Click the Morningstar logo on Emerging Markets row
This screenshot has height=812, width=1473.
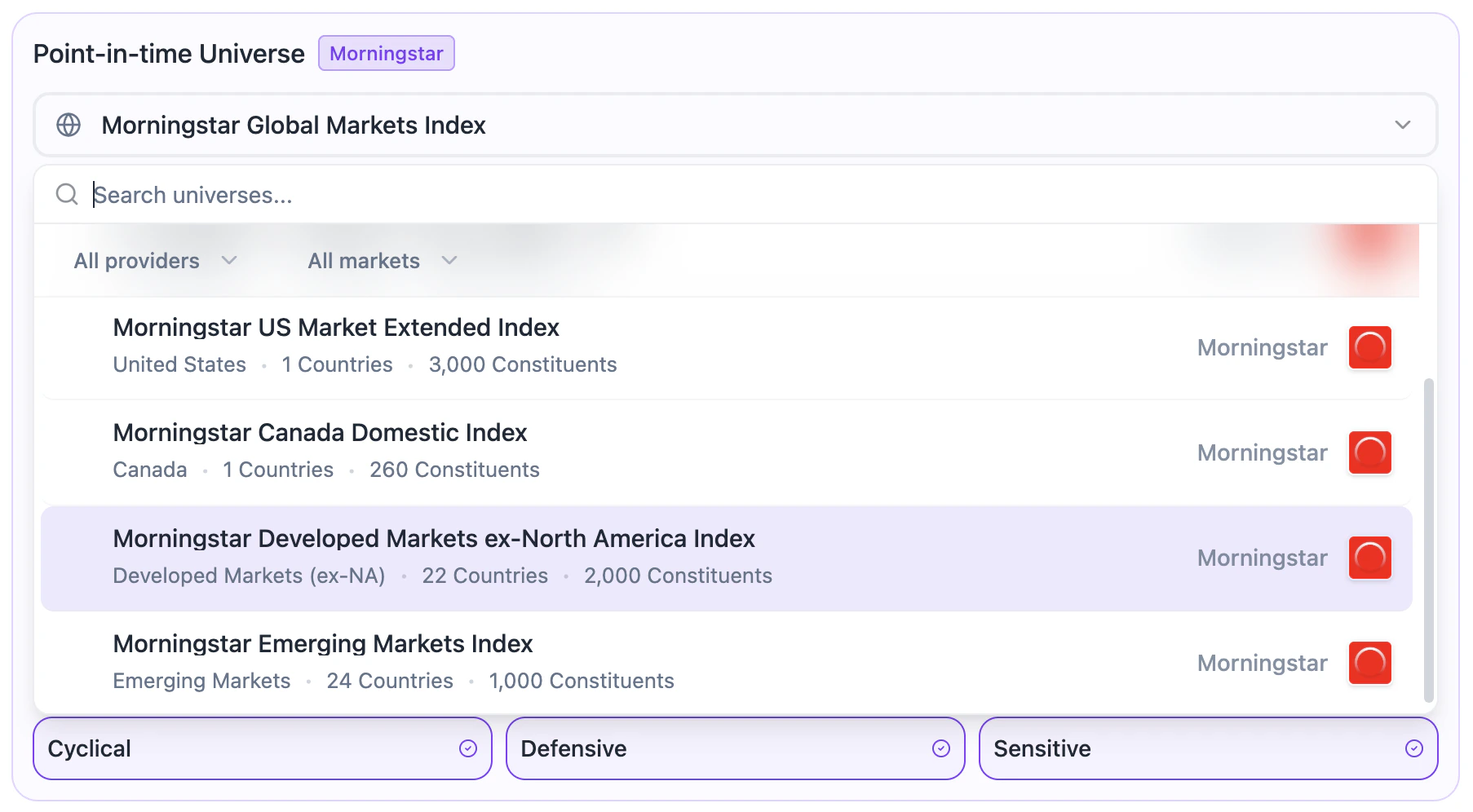pos(1370,663)
